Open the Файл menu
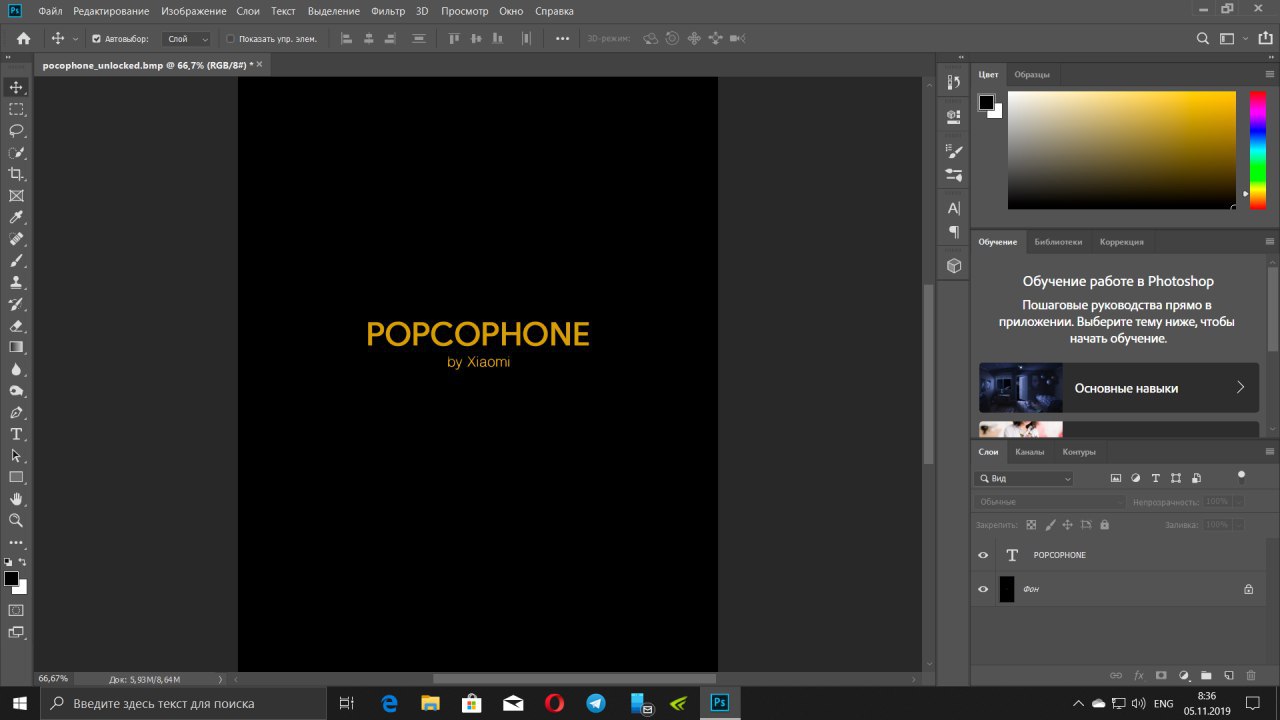 [51, 11]
